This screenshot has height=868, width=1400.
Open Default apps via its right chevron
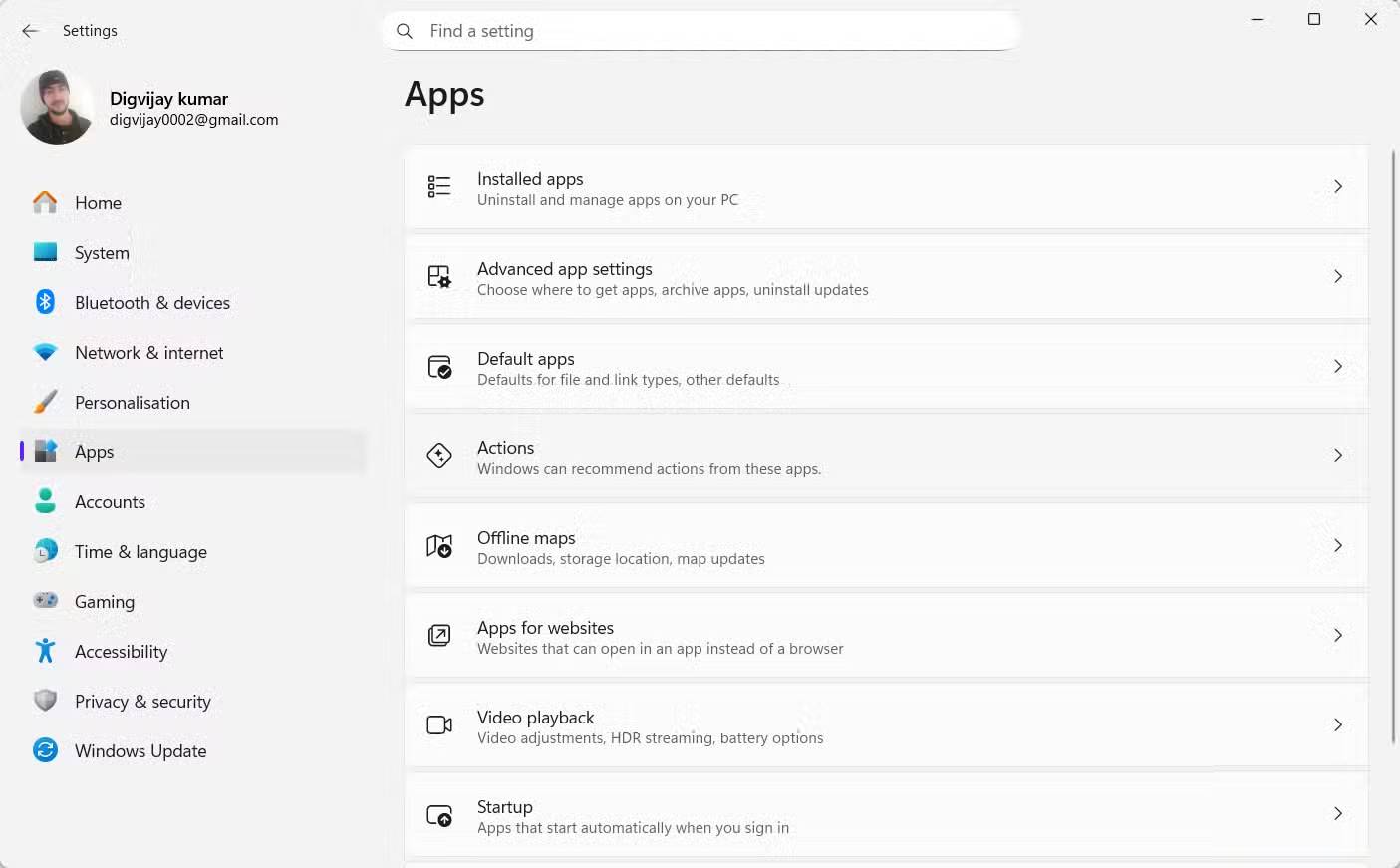(1338, 367)
